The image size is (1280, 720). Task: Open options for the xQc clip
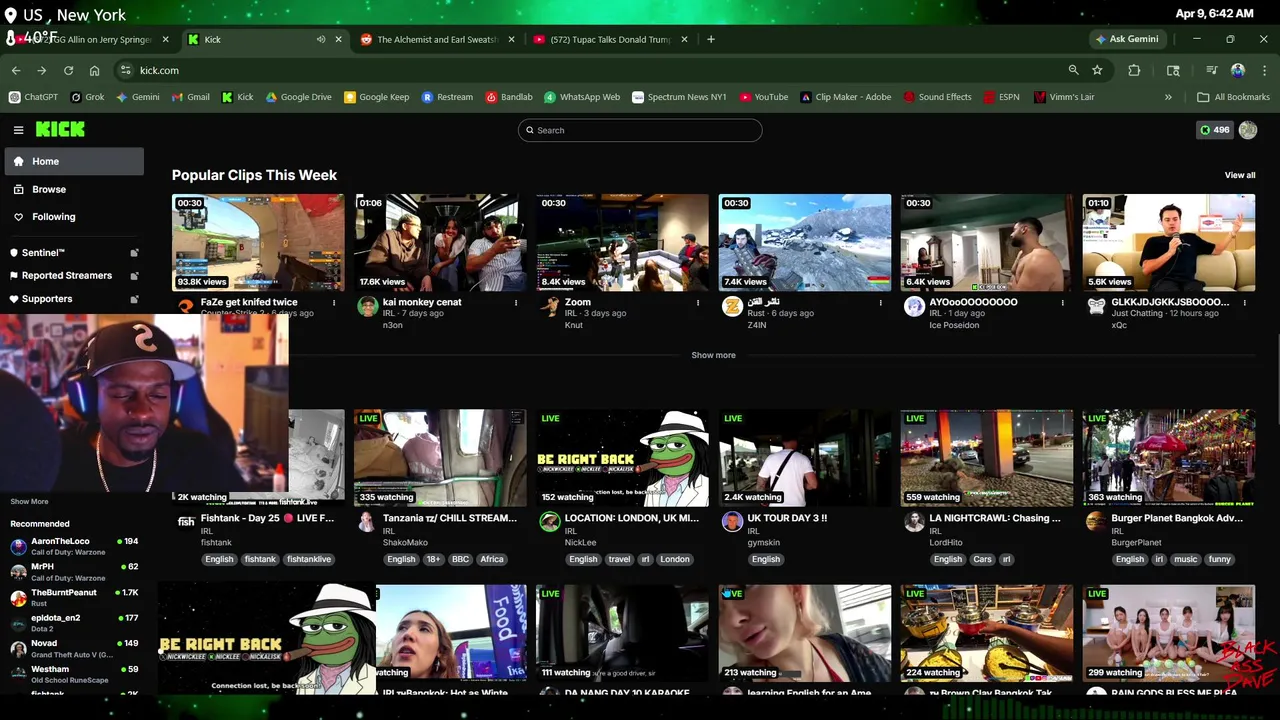tap(1245, 302)
